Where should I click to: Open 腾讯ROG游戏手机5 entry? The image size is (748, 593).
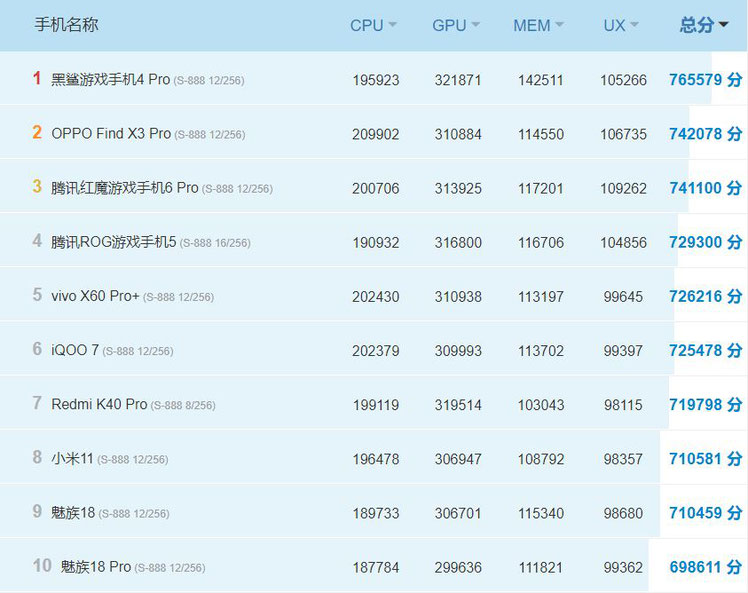pos(114,242)
